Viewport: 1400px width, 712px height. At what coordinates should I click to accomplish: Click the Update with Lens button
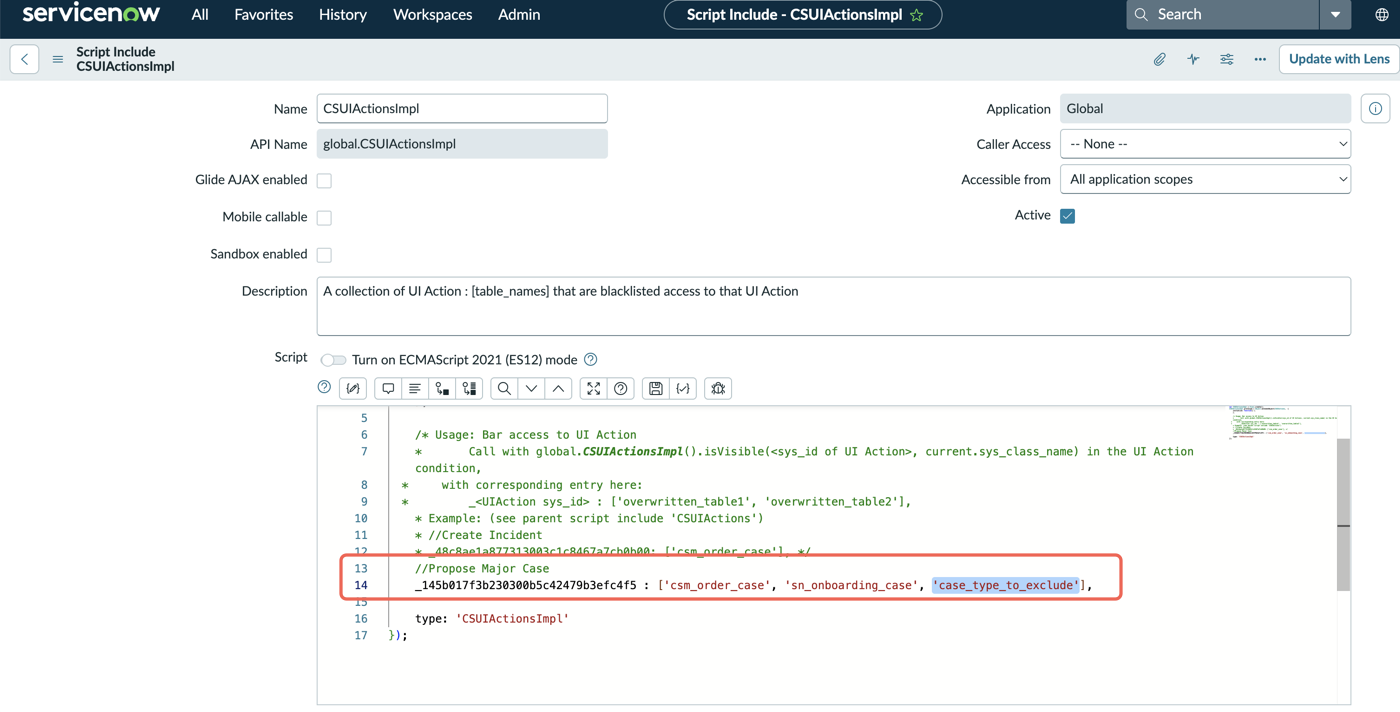(1339, 59)
